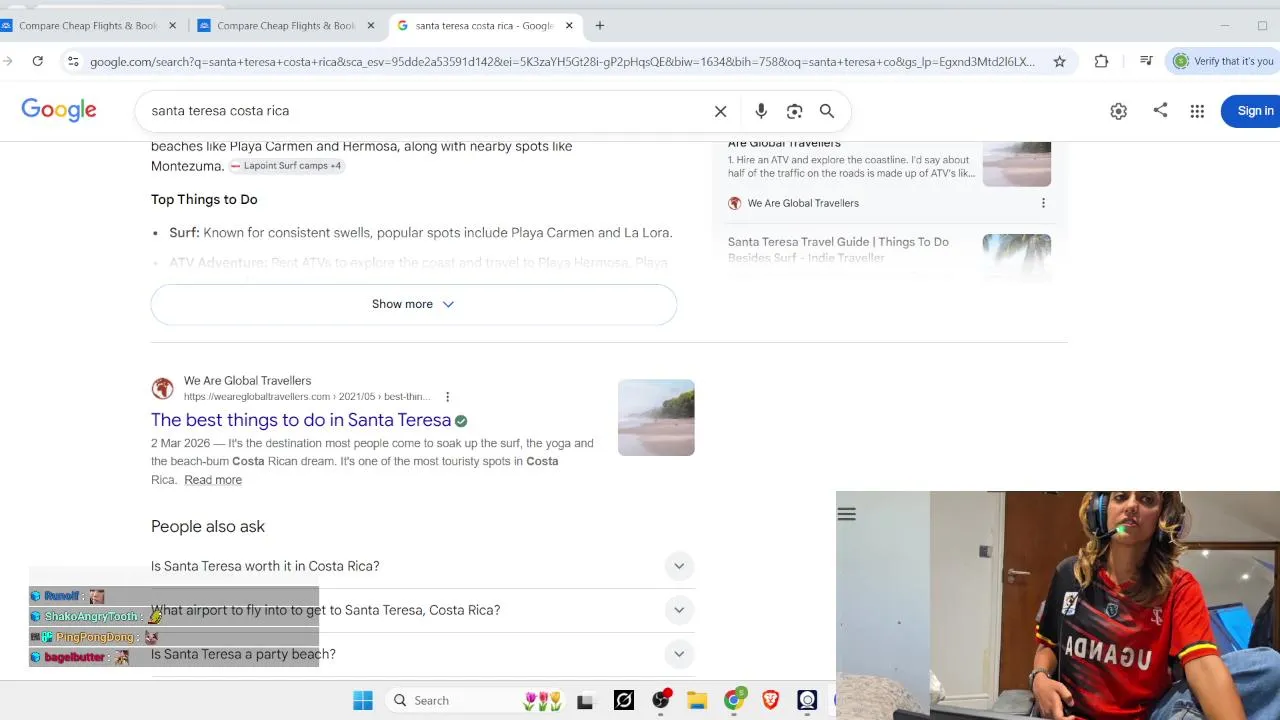Open three-dot menu on We Are Global Travellers card
This screenshot has height=720, width=1280.
click(x=1043, y=203)
